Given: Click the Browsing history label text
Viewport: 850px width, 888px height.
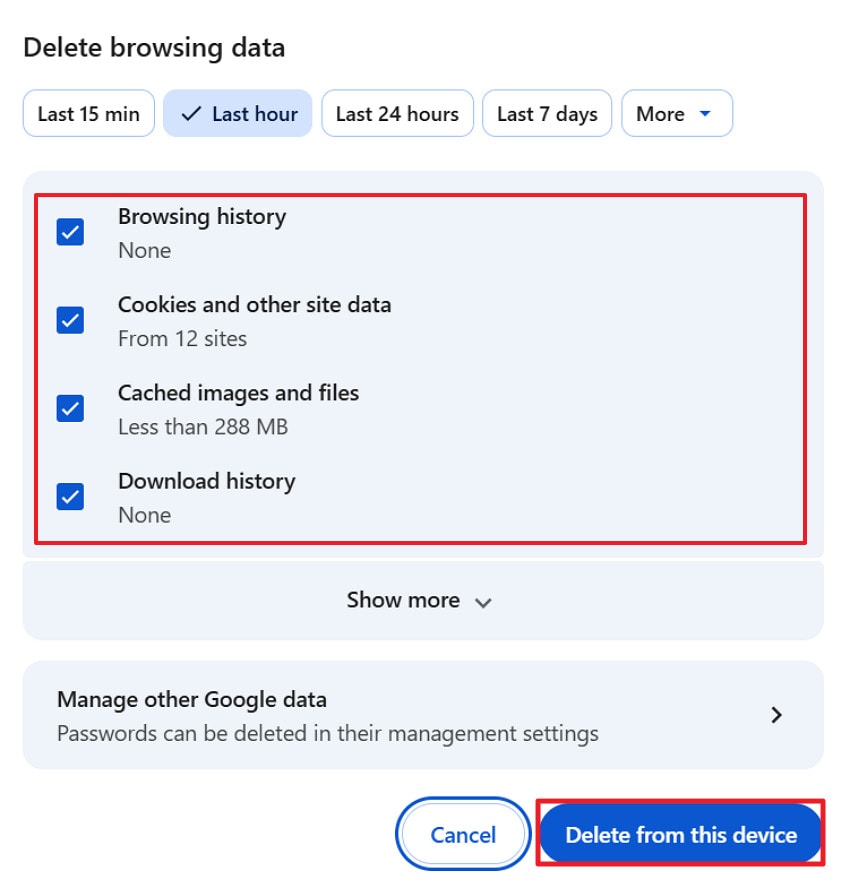Looking at the screenshot, I should tap(201, 216).
